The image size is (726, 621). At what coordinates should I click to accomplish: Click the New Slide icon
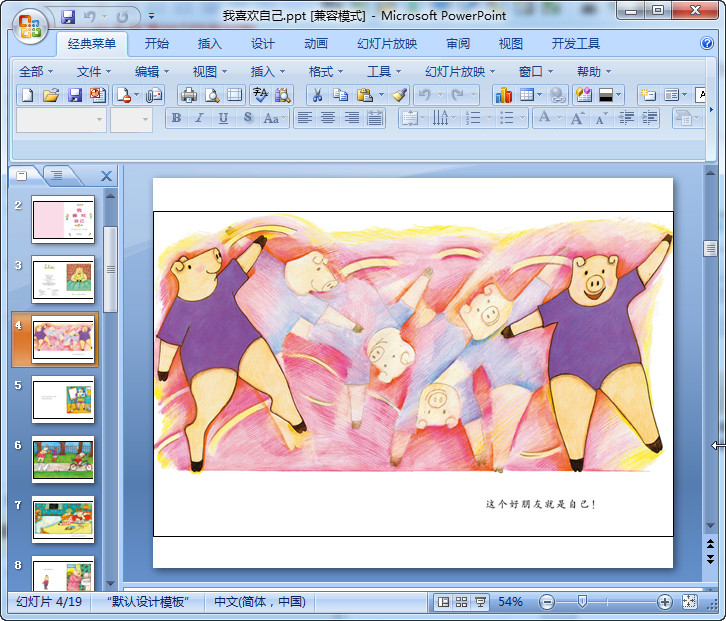647,95
